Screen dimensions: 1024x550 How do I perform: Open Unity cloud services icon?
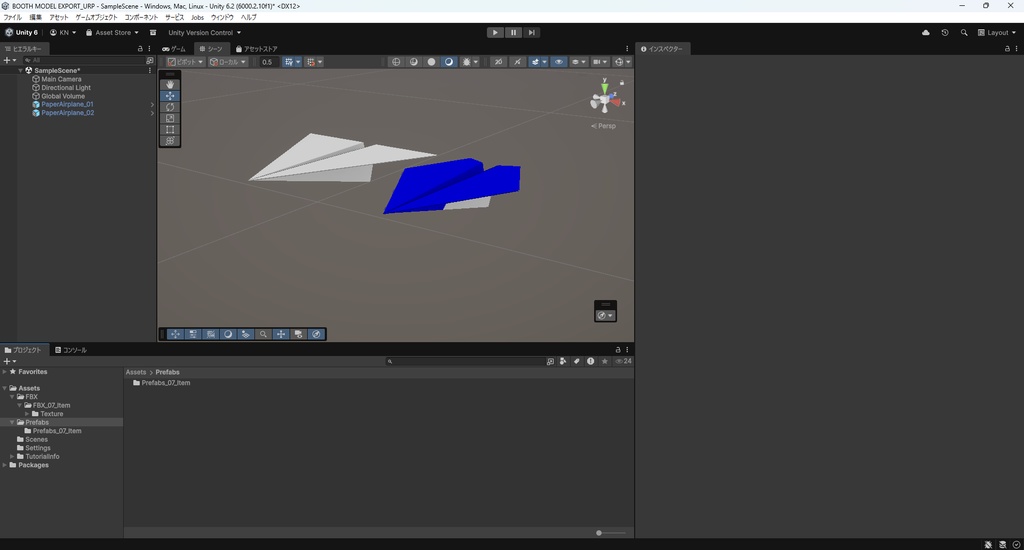click(925, 33)
